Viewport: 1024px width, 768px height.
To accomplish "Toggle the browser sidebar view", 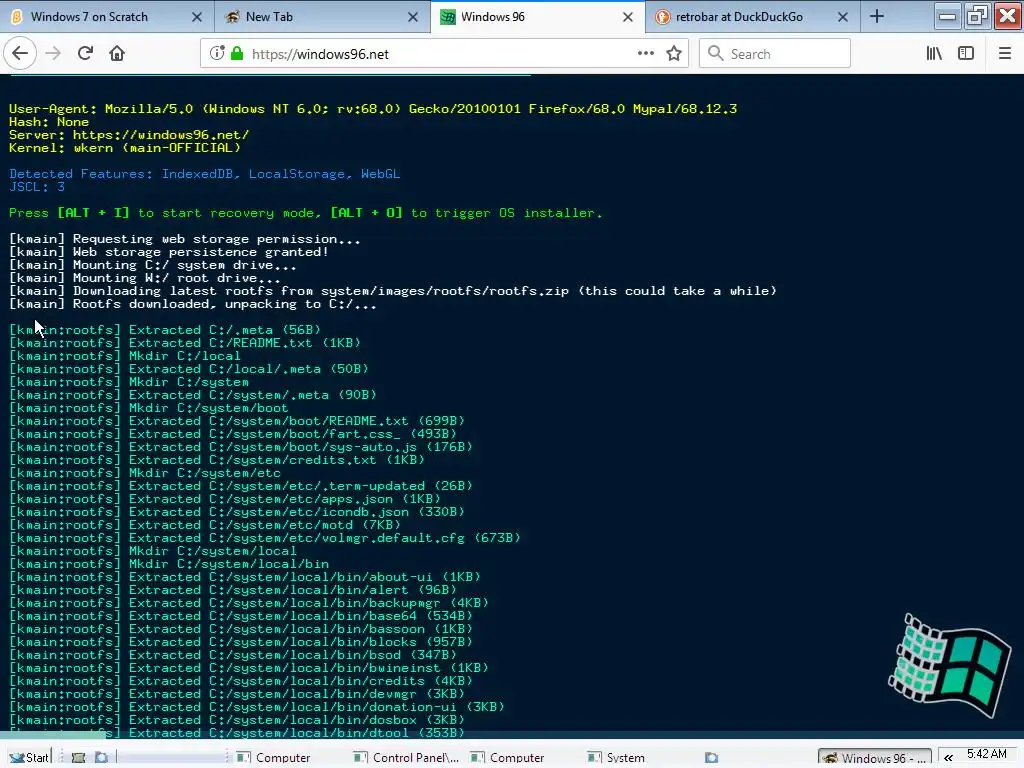I will click(x=966, y=54).
